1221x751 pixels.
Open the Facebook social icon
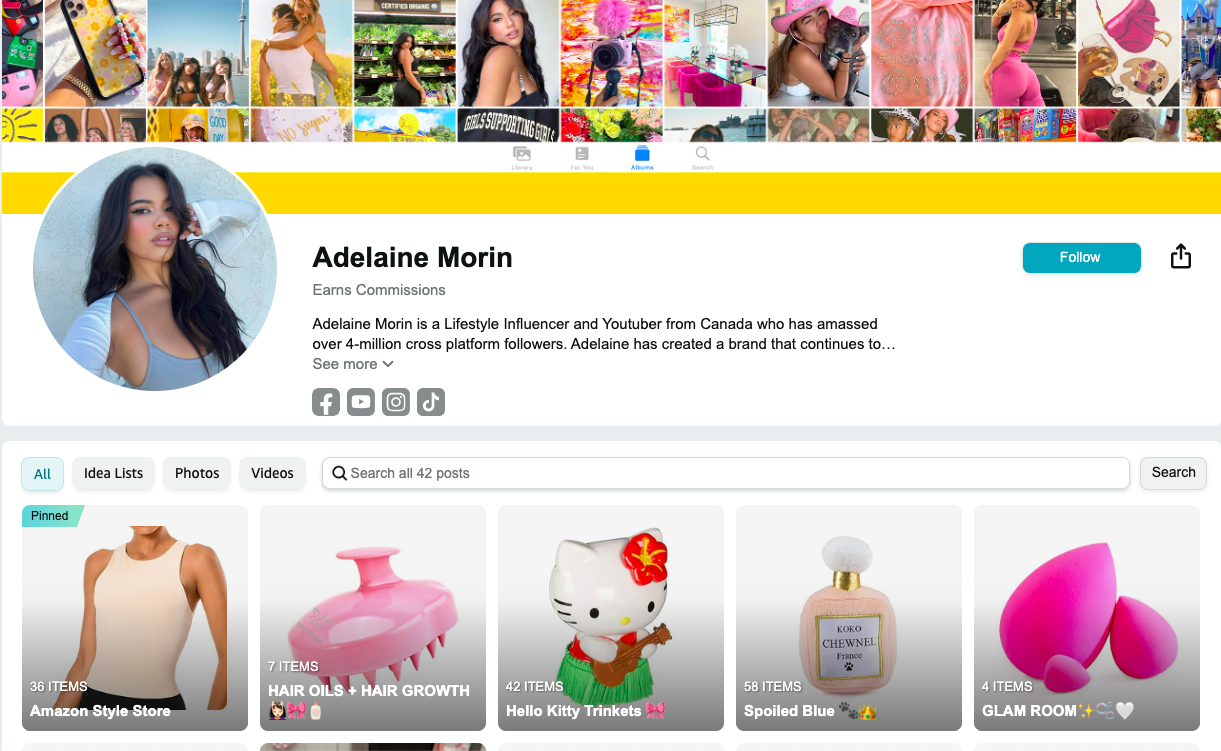(x=326, y=402)
